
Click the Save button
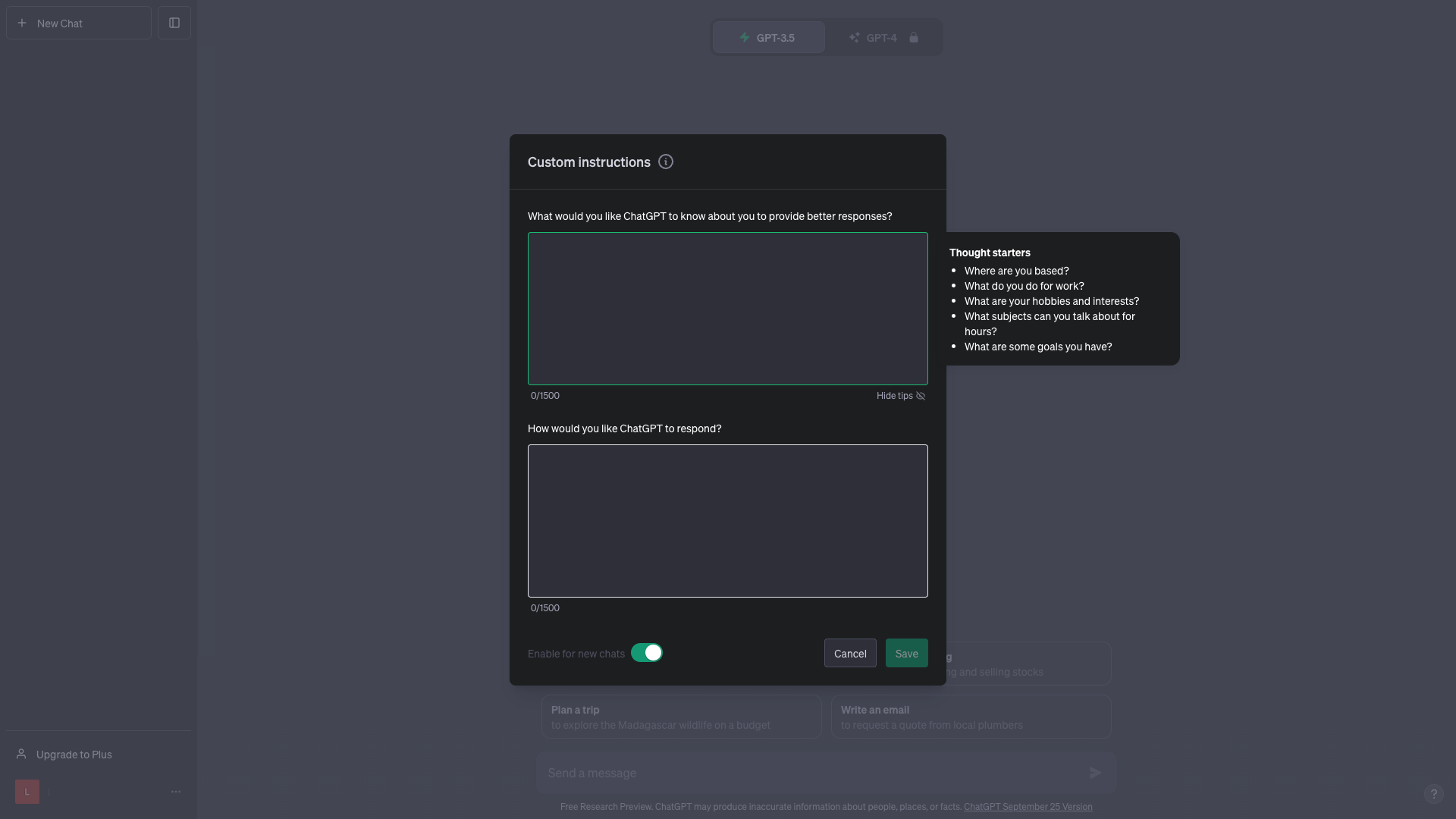pos(906,653)
